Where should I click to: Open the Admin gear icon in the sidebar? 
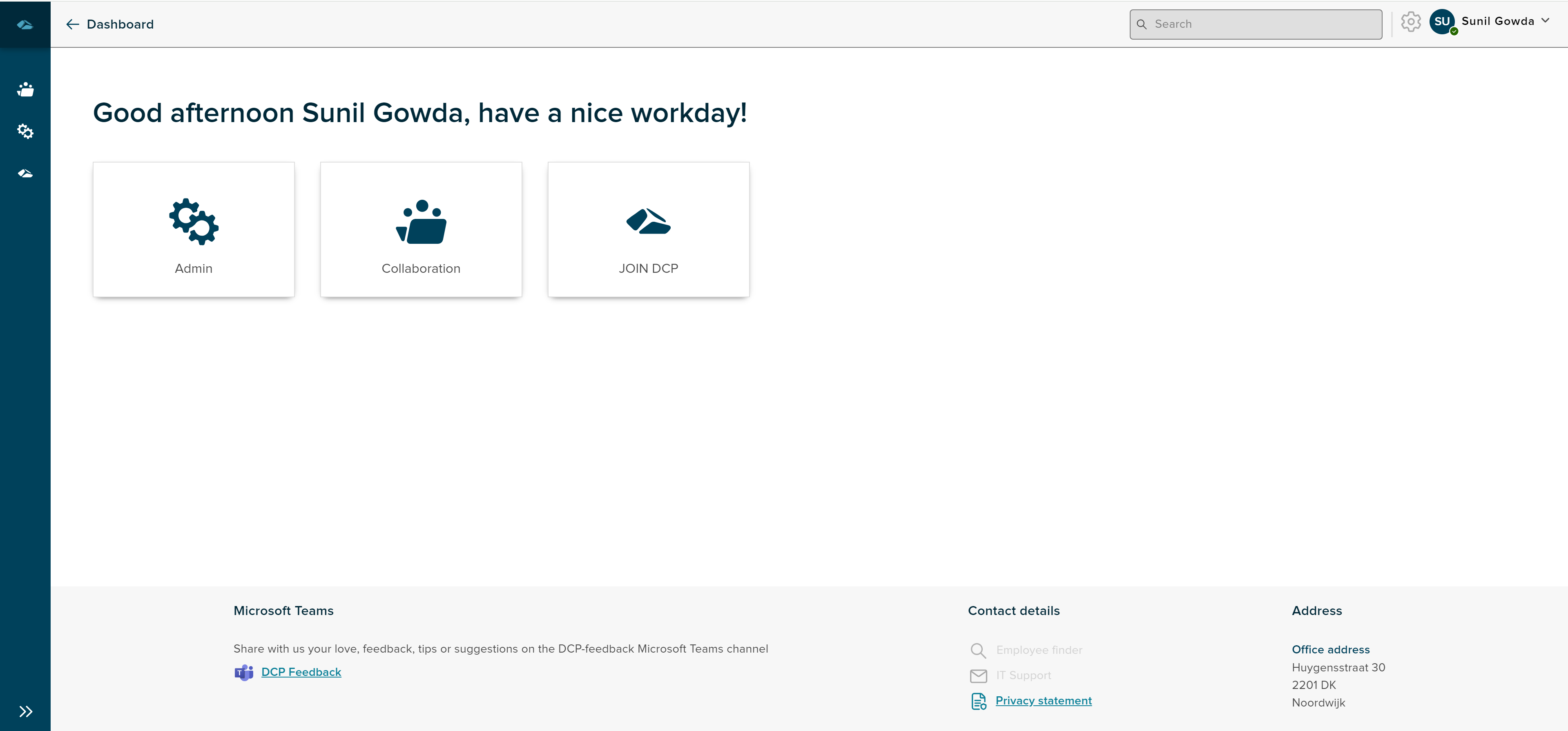coord(25,131)
